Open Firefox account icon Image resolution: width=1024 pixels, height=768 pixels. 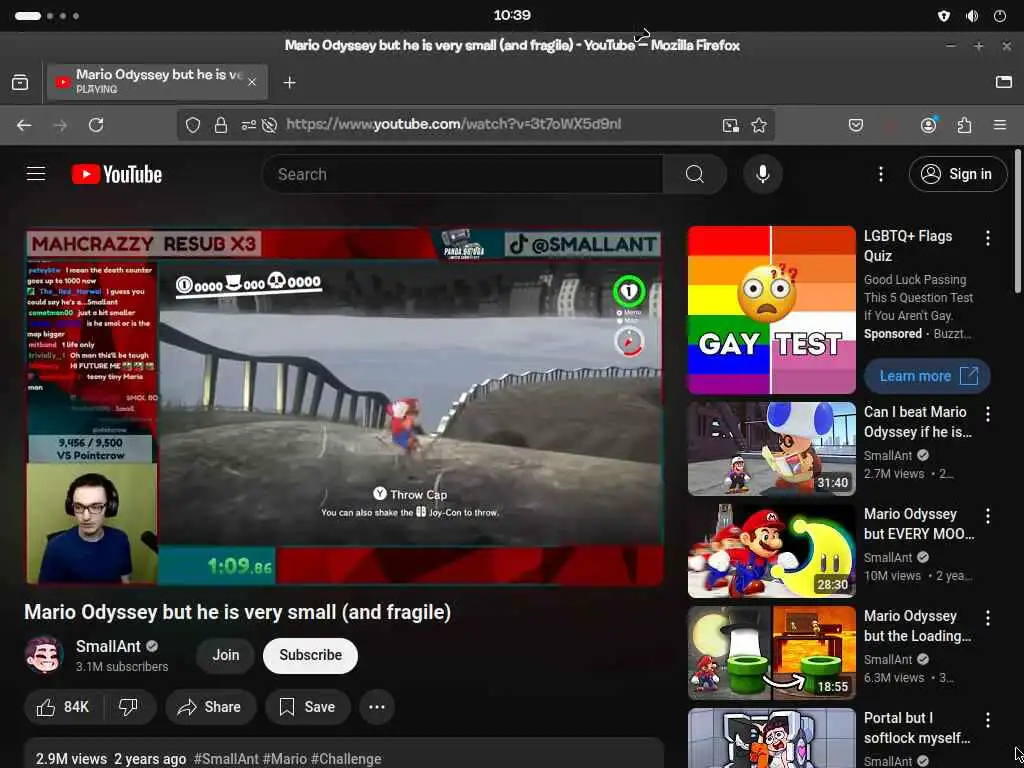click(x=929, y=125)
